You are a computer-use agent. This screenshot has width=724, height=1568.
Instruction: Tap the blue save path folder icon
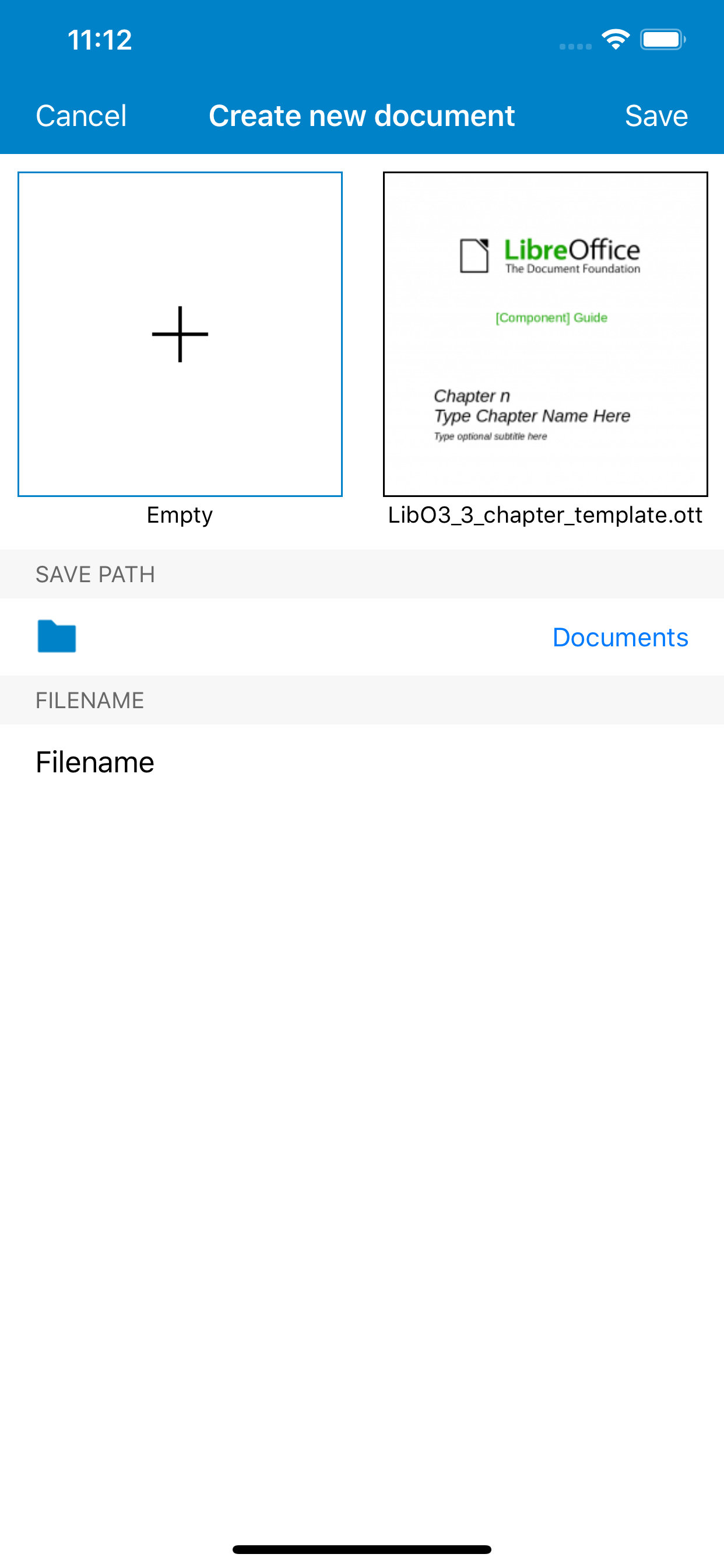pos(56,636)
